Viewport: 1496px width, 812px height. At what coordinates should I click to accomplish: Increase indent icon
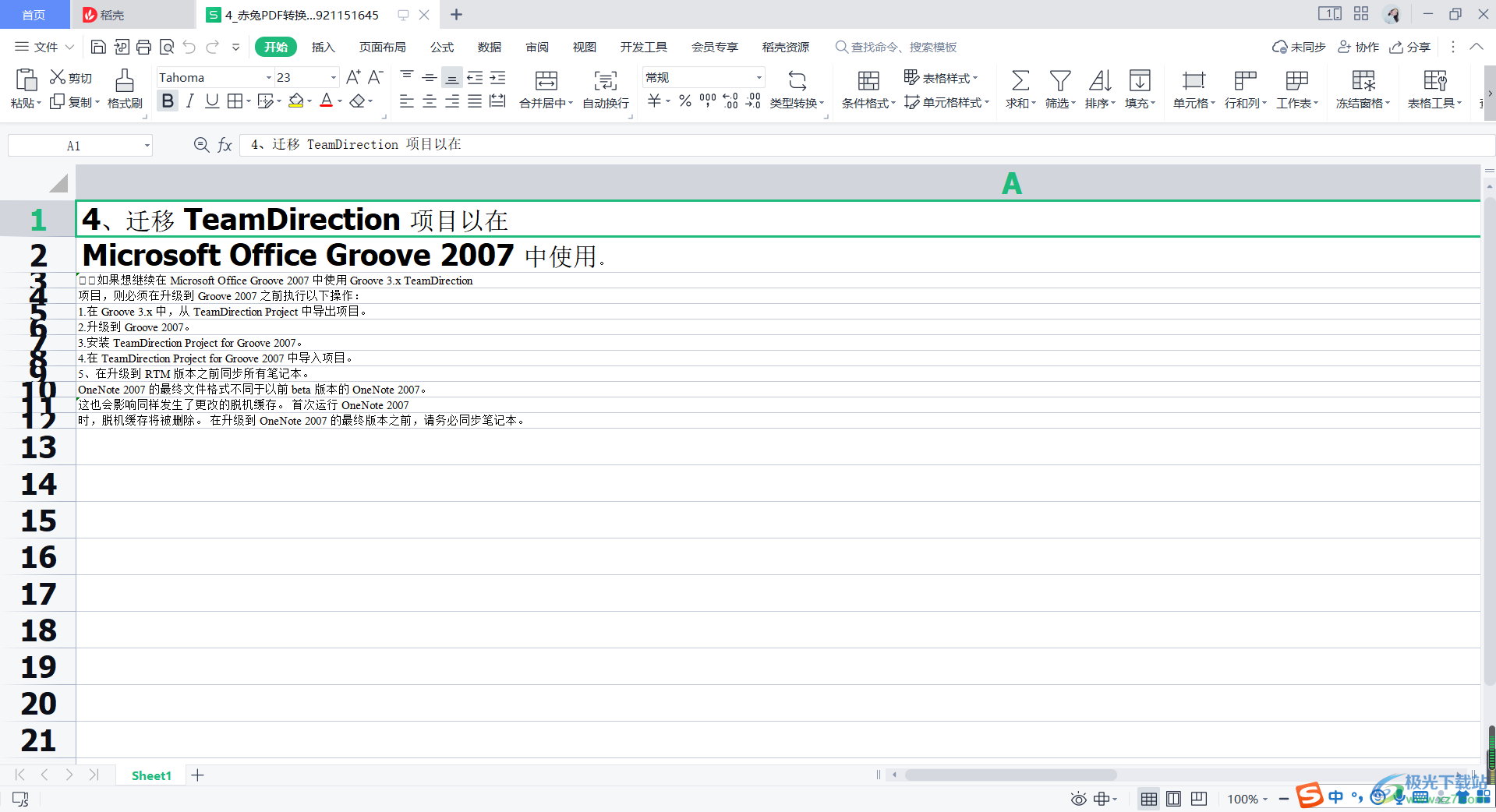click(x=497, y=77)
